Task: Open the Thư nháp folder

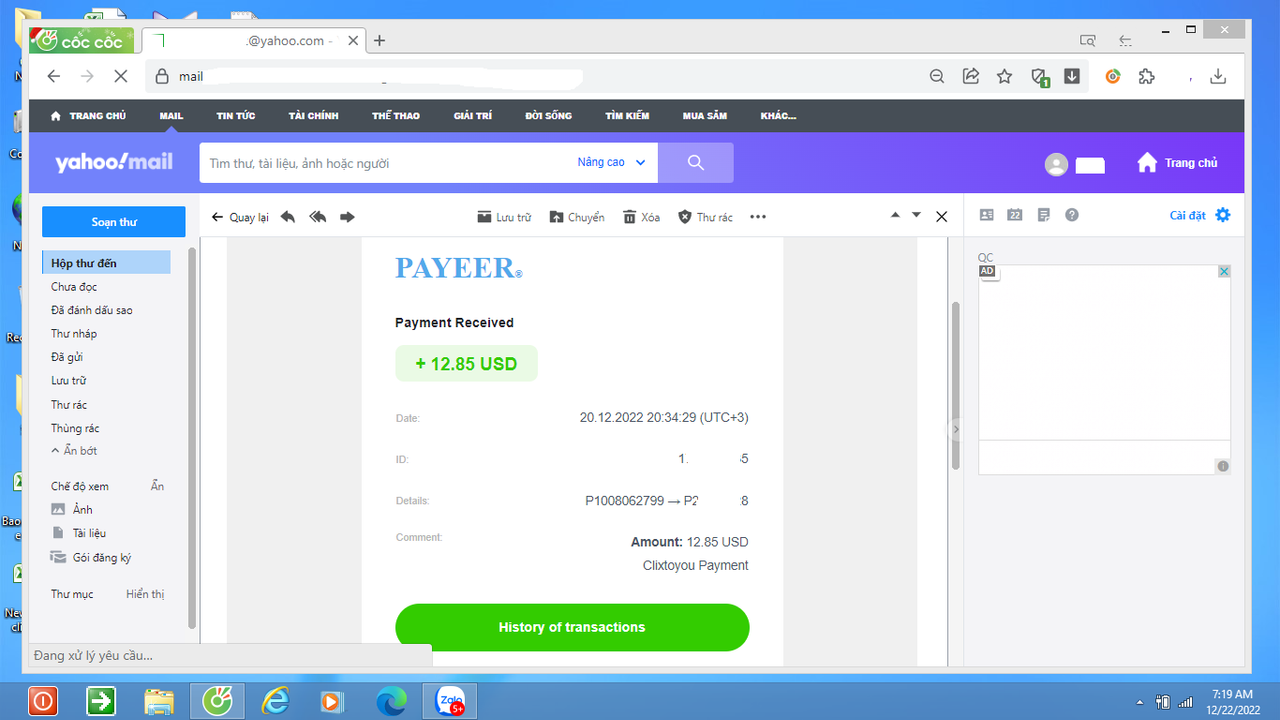Action: point(74,334)
